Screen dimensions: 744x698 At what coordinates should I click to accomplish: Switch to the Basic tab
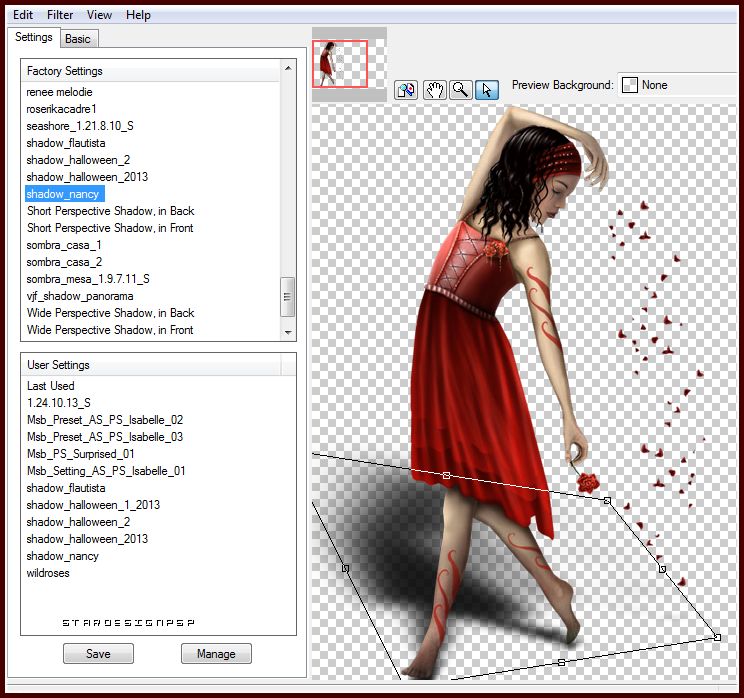[x=78, y=39]
